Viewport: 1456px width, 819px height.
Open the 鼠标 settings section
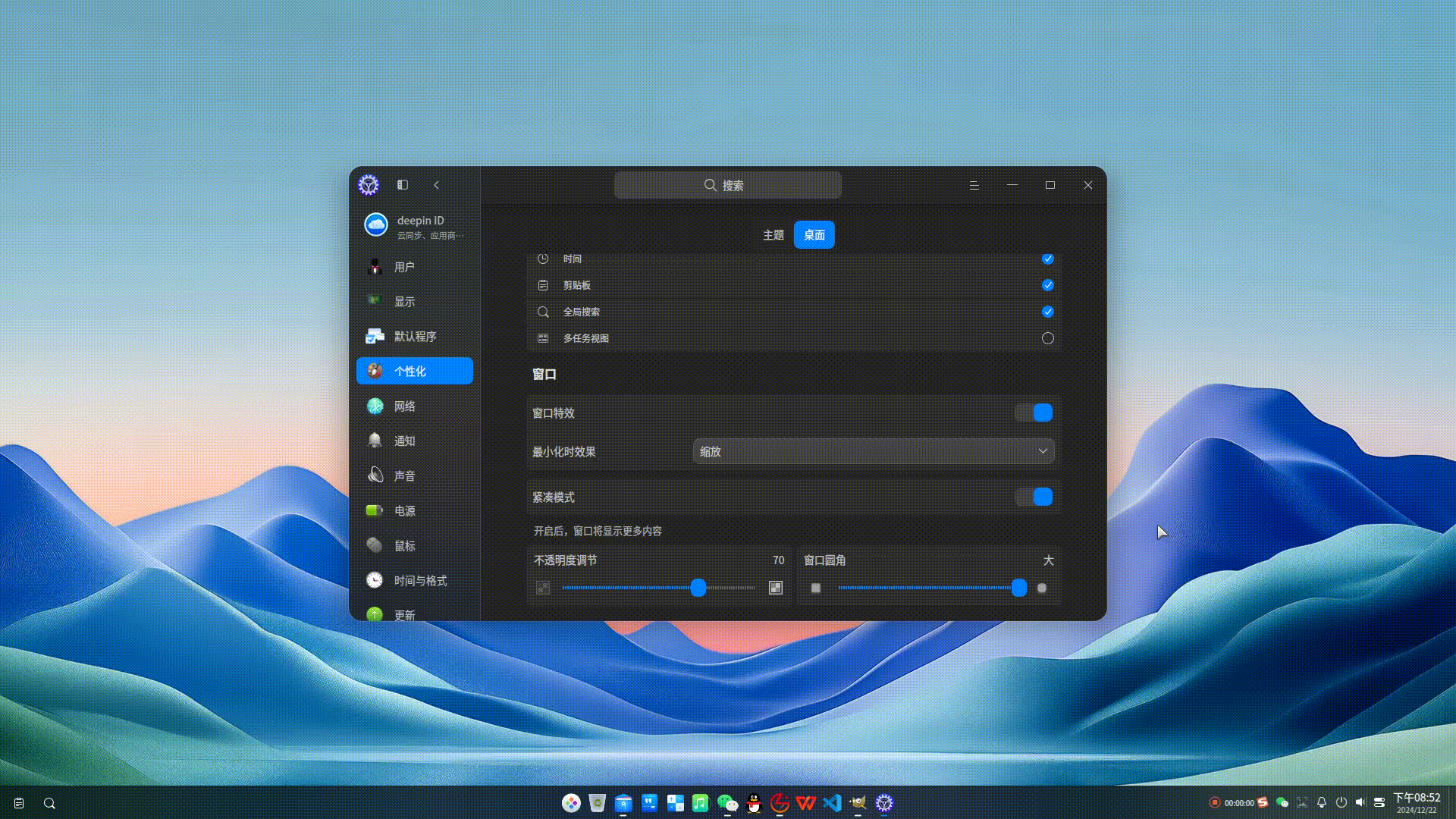pos(415,545)
